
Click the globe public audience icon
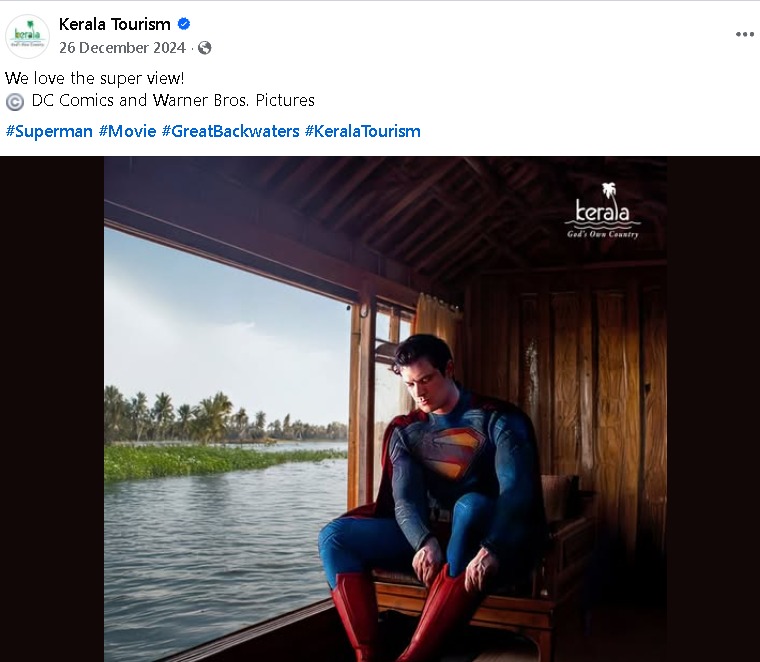204,48
